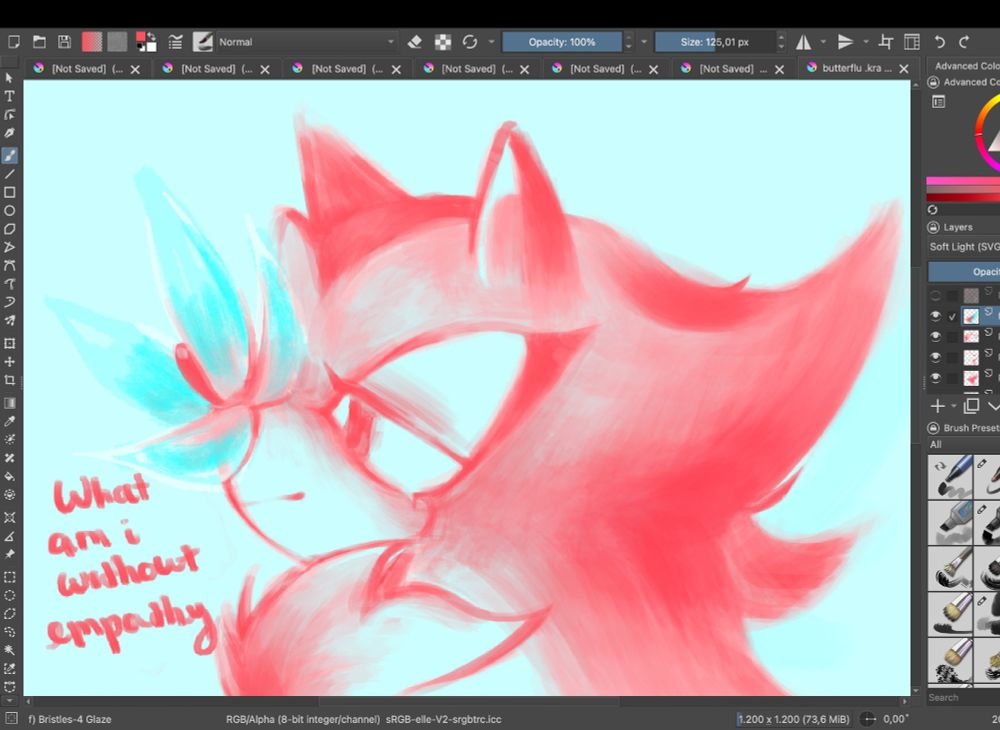Open the Advanced Color Selector settings icon
The image size is (1000, 730).
(x=938, y=101)
